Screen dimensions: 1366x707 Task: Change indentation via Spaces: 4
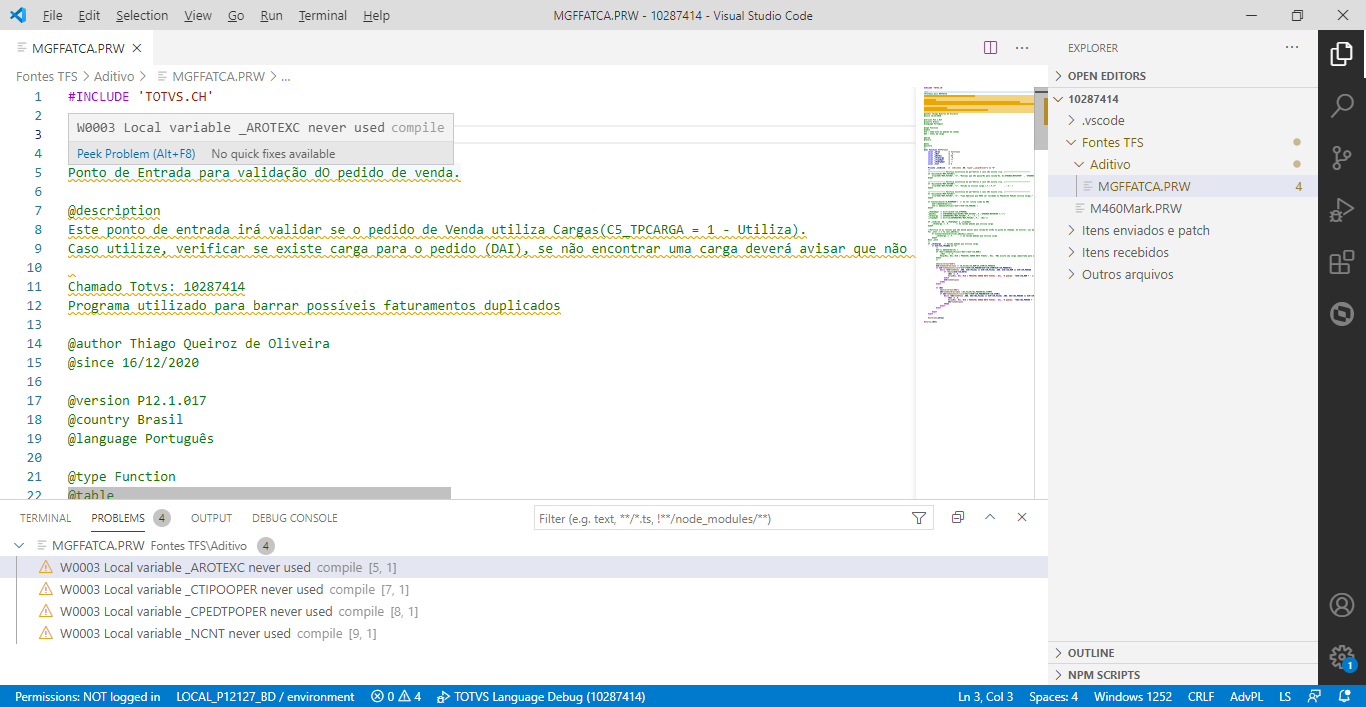tap(1053, 697)
